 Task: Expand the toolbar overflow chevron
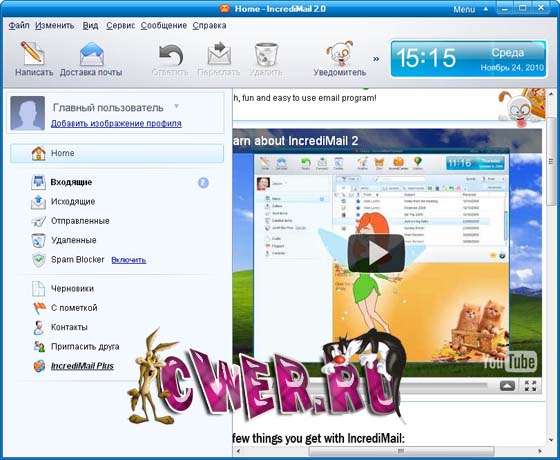(376, 59)
